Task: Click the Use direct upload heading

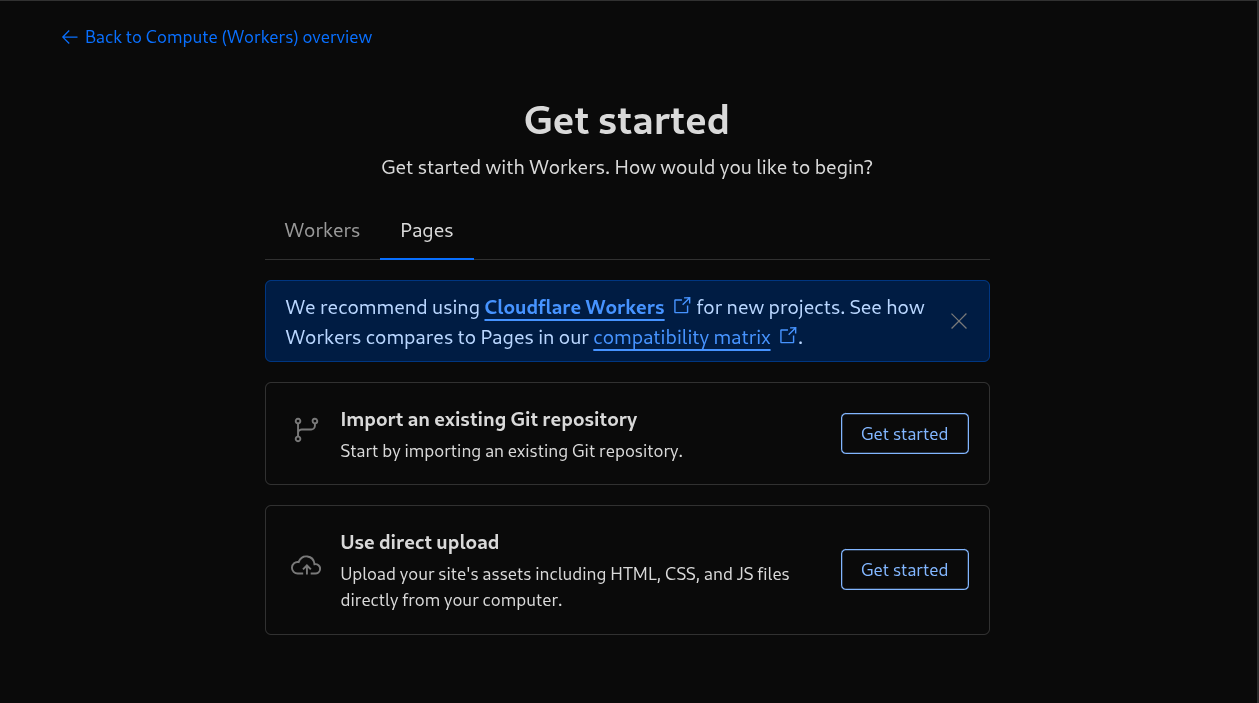Action: point(420,542)
